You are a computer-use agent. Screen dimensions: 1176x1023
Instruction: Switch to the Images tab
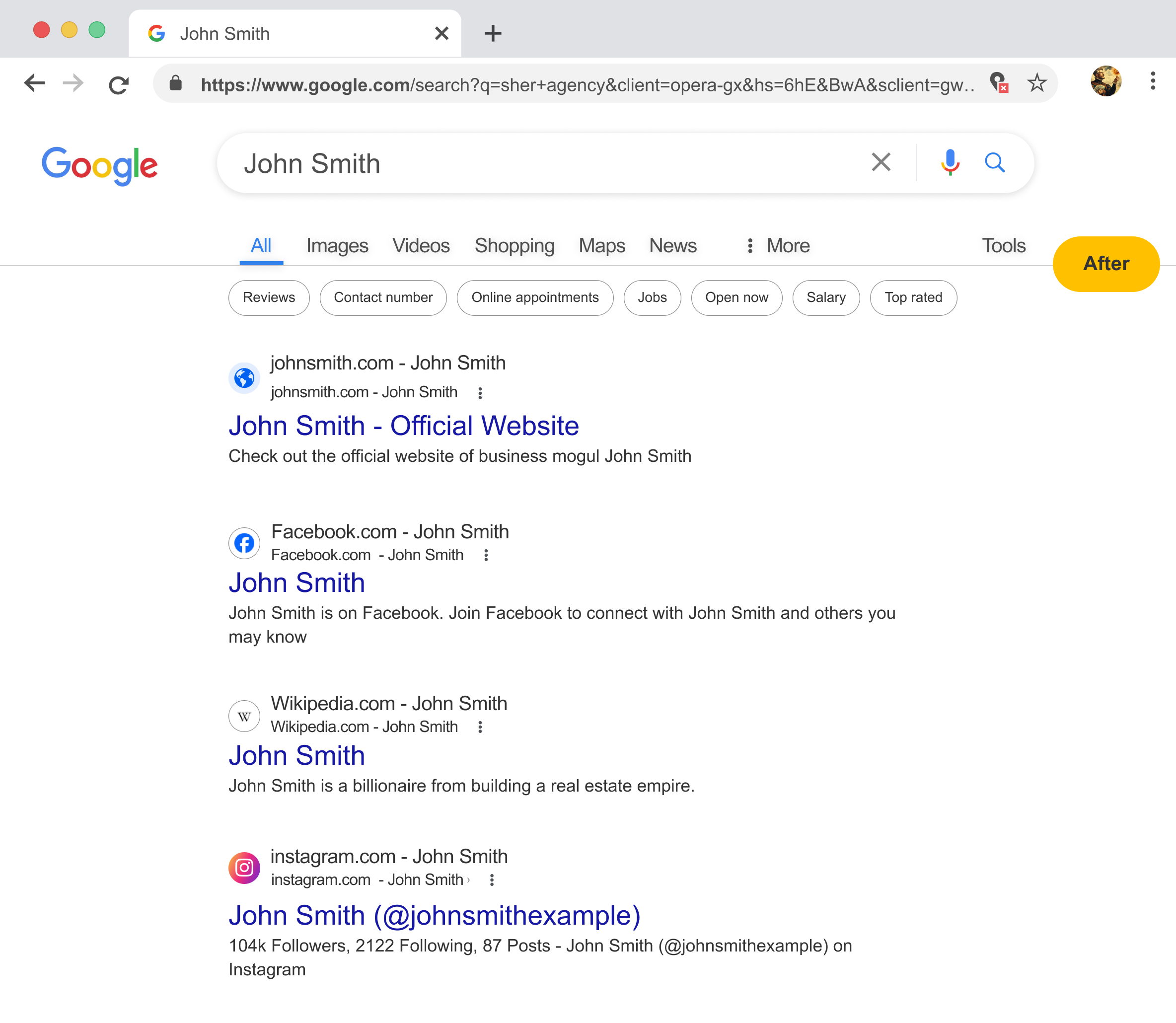(337, 245)
